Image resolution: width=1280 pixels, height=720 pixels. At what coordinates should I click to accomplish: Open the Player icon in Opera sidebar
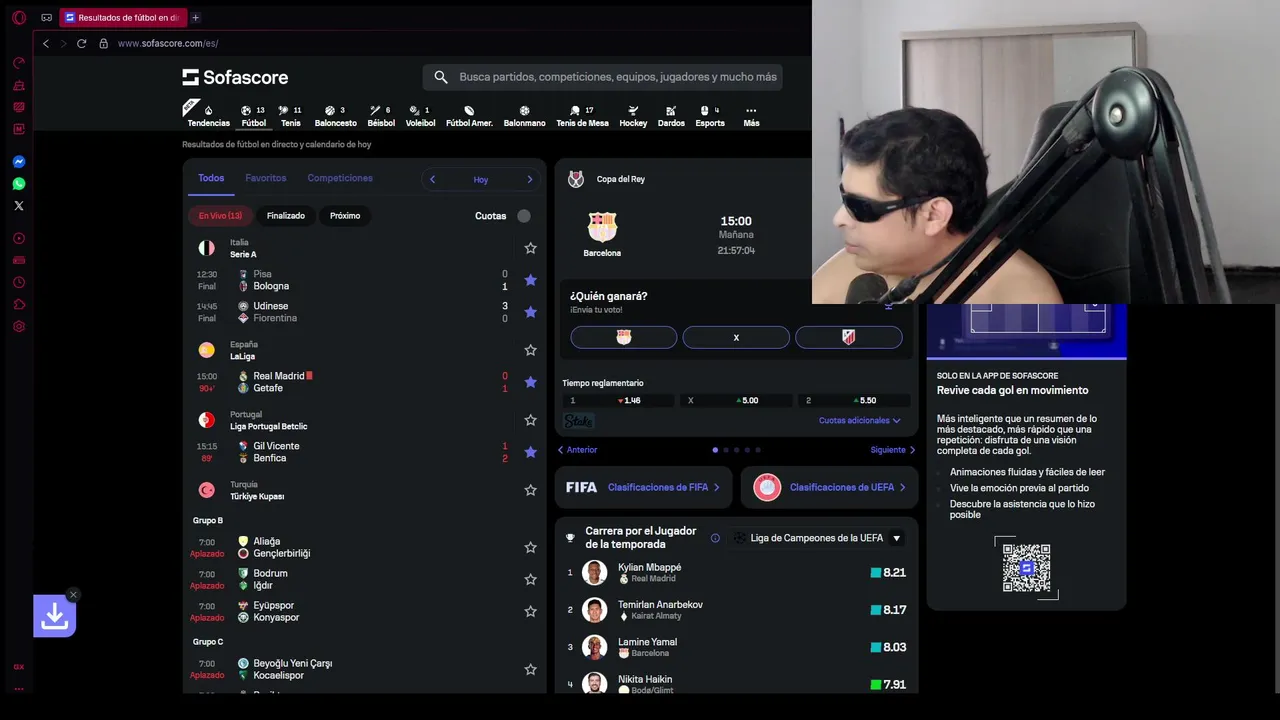19,238
